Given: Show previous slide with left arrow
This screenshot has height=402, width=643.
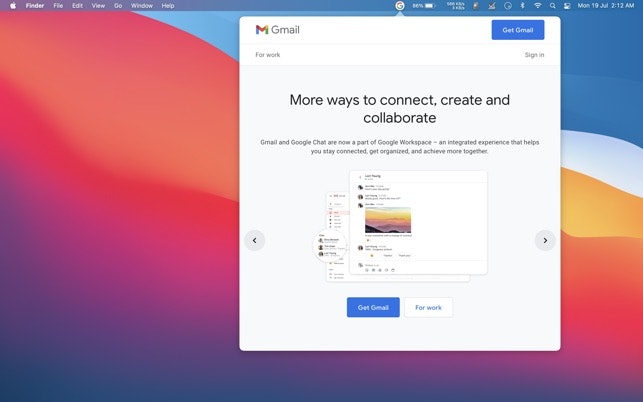Looking at the screenshot, I should 255,240.
